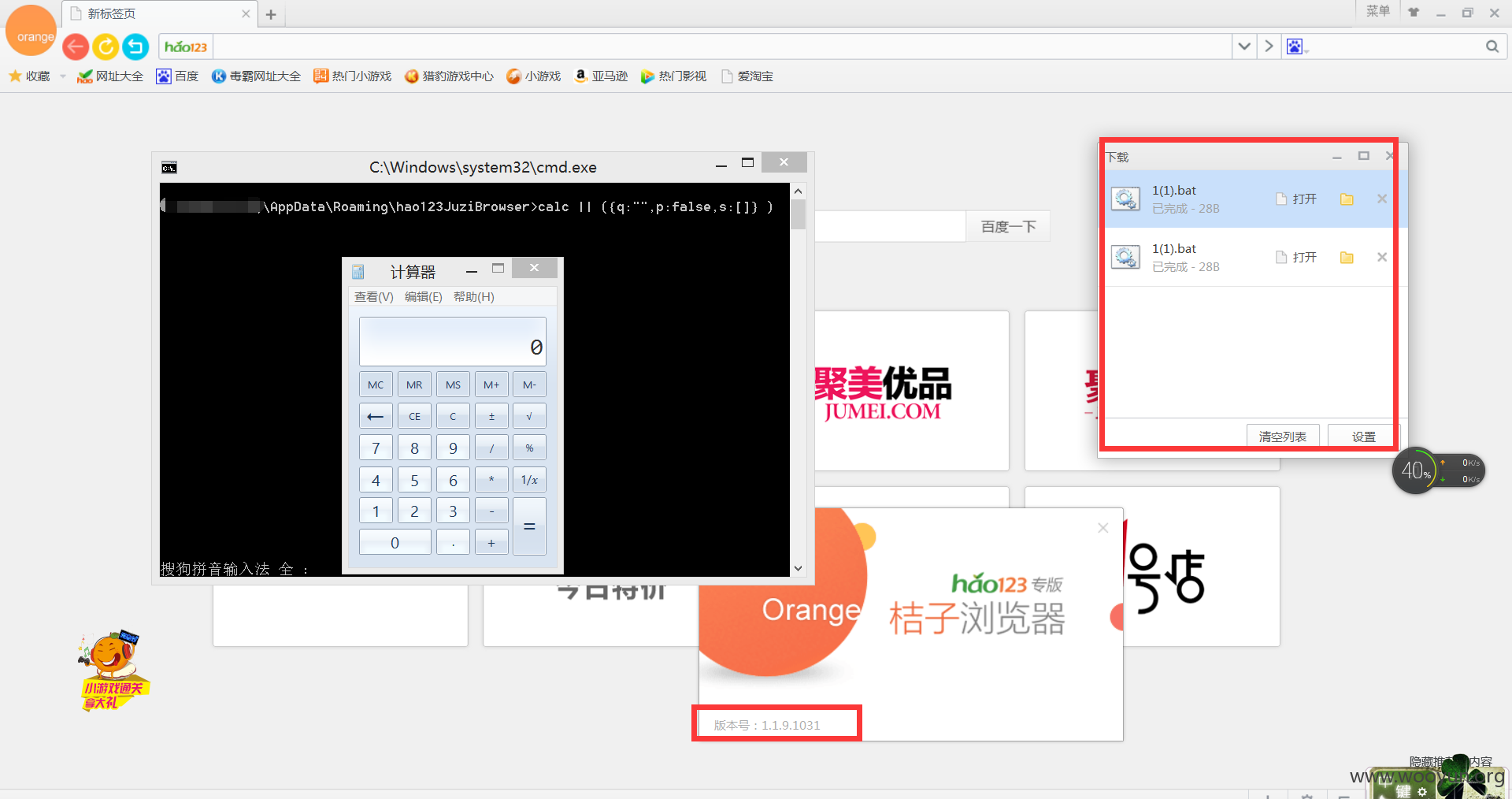Open 小游戏 bookmark
The height and width of the screenshot is (799, 1512).
pyautogui.click(x=534, y=76)
